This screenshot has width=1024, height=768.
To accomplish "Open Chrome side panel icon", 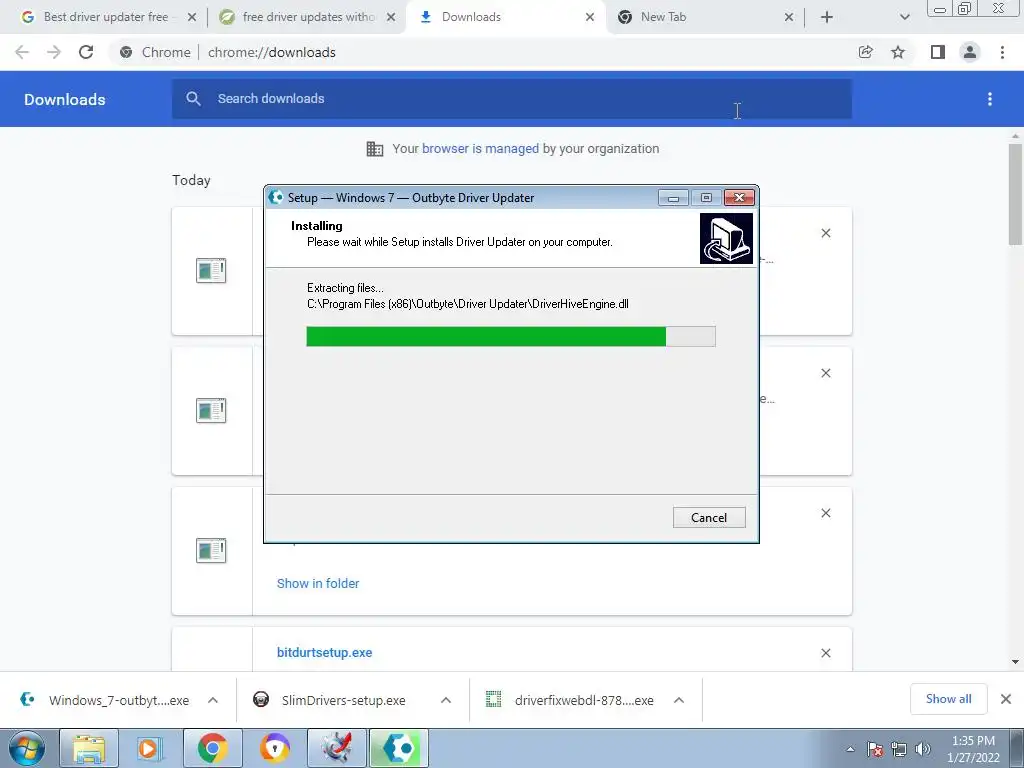I will (938, 52).
